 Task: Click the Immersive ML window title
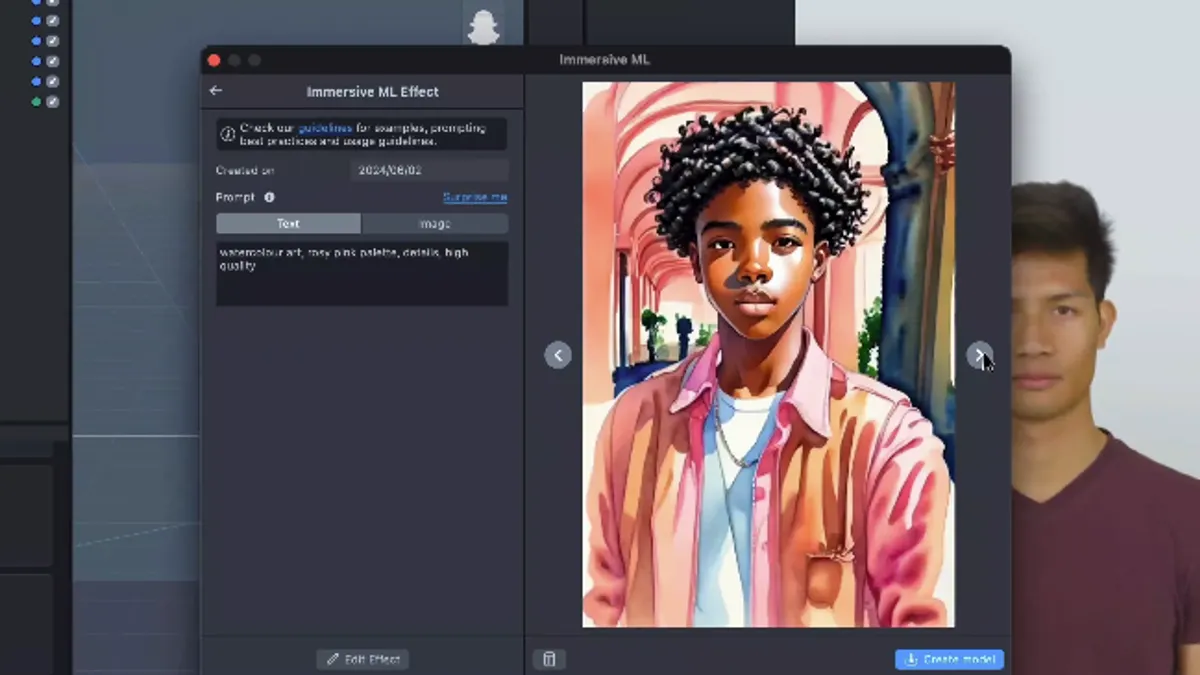605,60
